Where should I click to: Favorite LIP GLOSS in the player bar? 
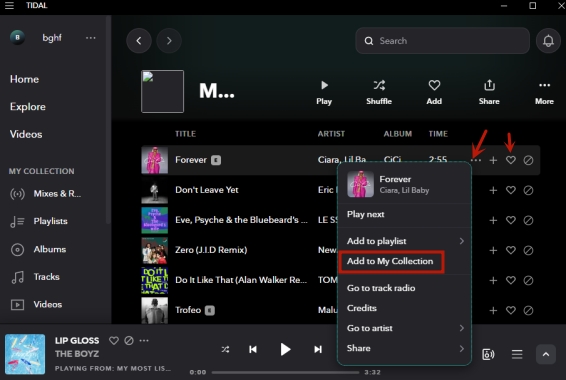pyautogui.click(x=114, y=340)
